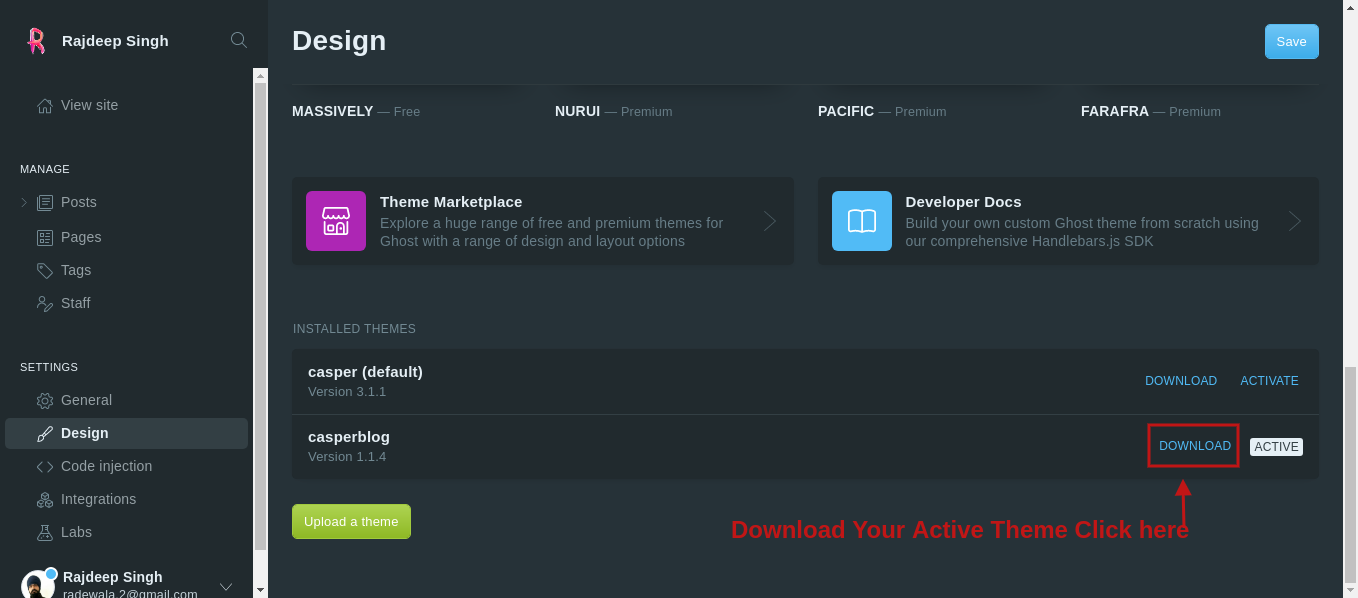Click the Rajdeep Singh profile avatar

coord(38,583)
